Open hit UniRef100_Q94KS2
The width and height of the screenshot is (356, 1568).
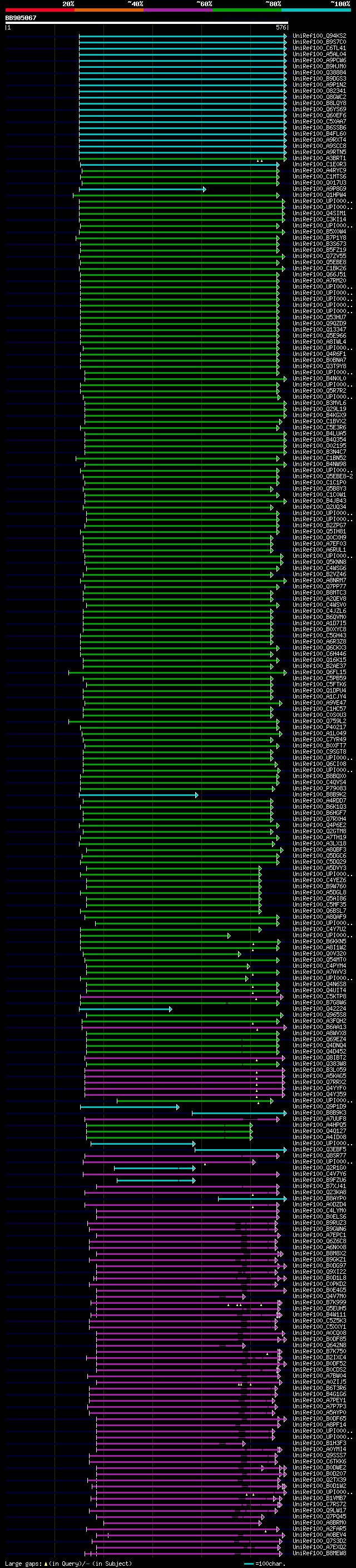319,36
